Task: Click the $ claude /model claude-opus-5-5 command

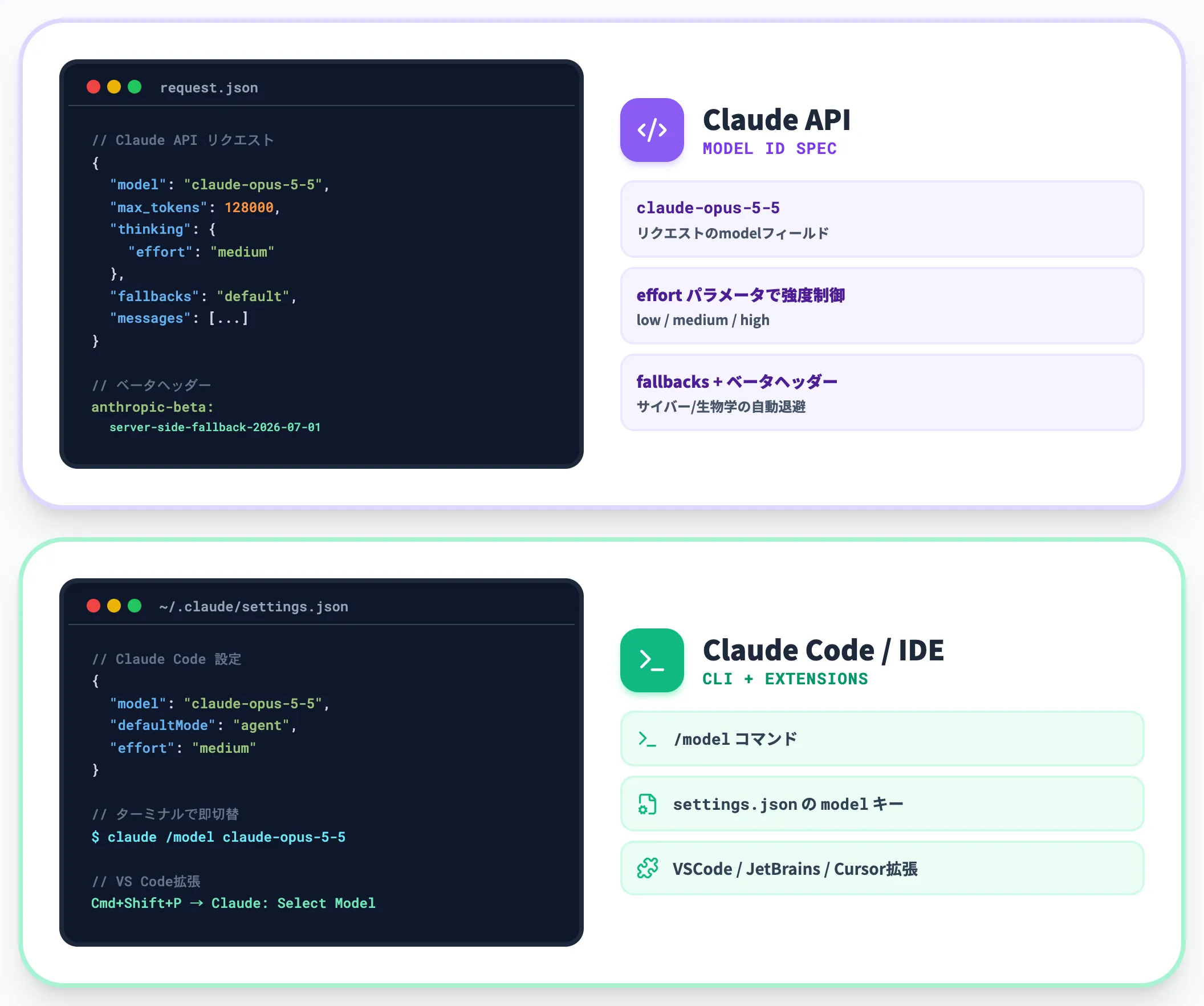Action: point(218,837)
